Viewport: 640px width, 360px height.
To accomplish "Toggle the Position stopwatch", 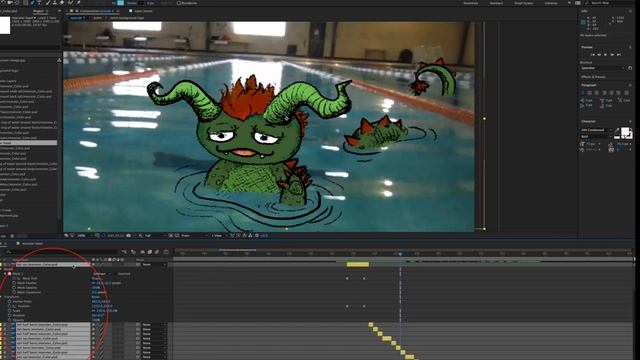I will pos(10,306).
